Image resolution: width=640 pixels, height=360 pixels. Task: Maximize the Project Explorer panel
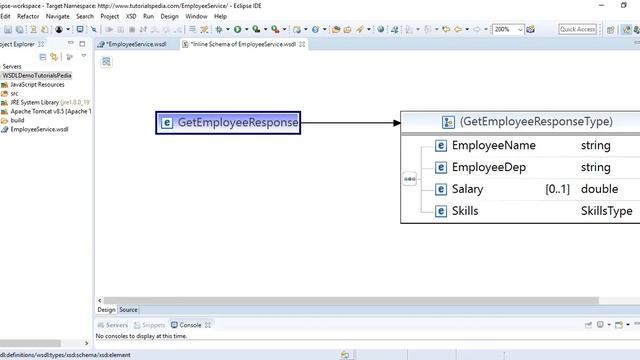[82, 44]
